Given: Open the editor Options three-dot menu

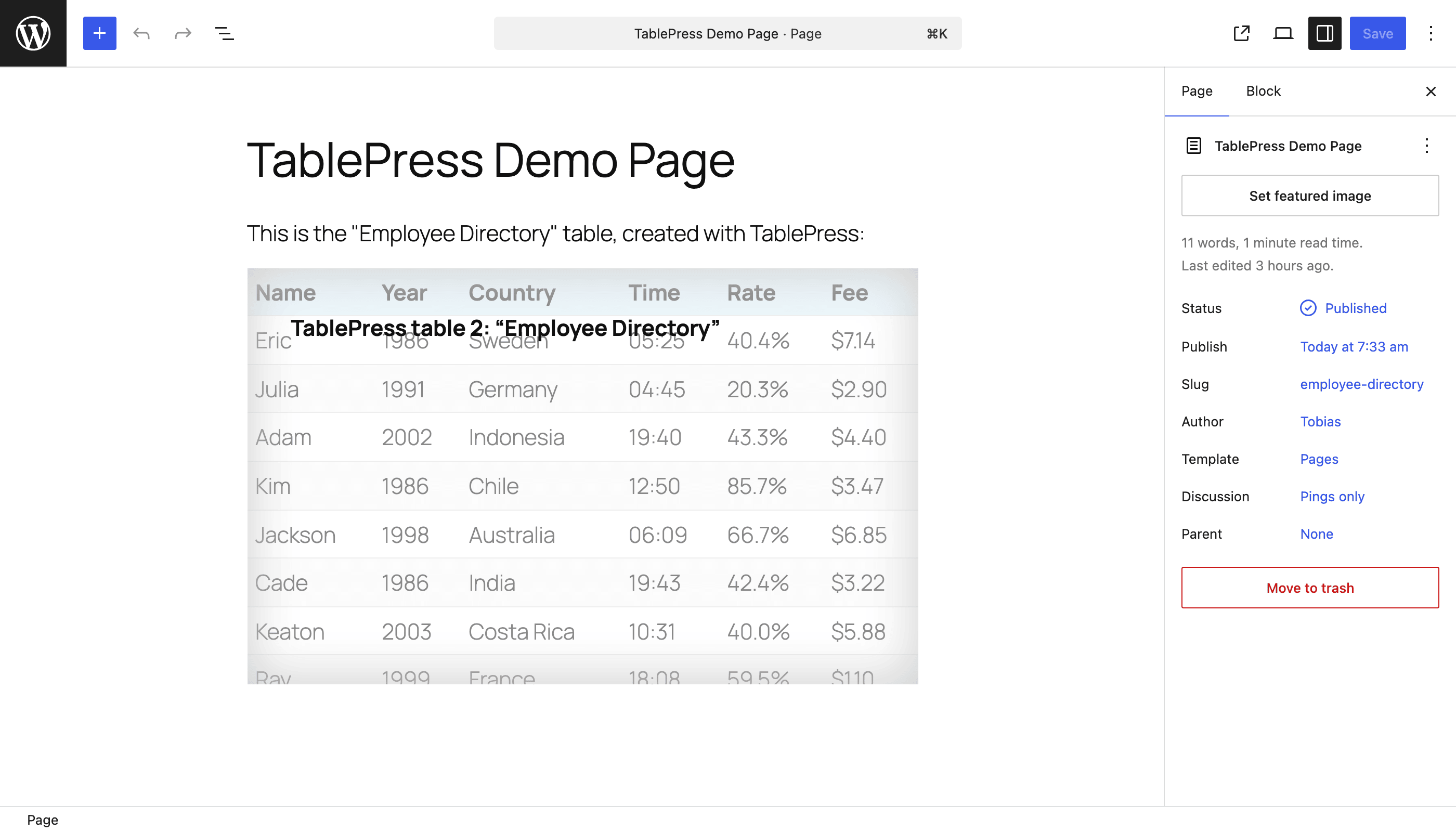Looking at the screenshot, I should pyautogui.click(x=1431, y=33).
